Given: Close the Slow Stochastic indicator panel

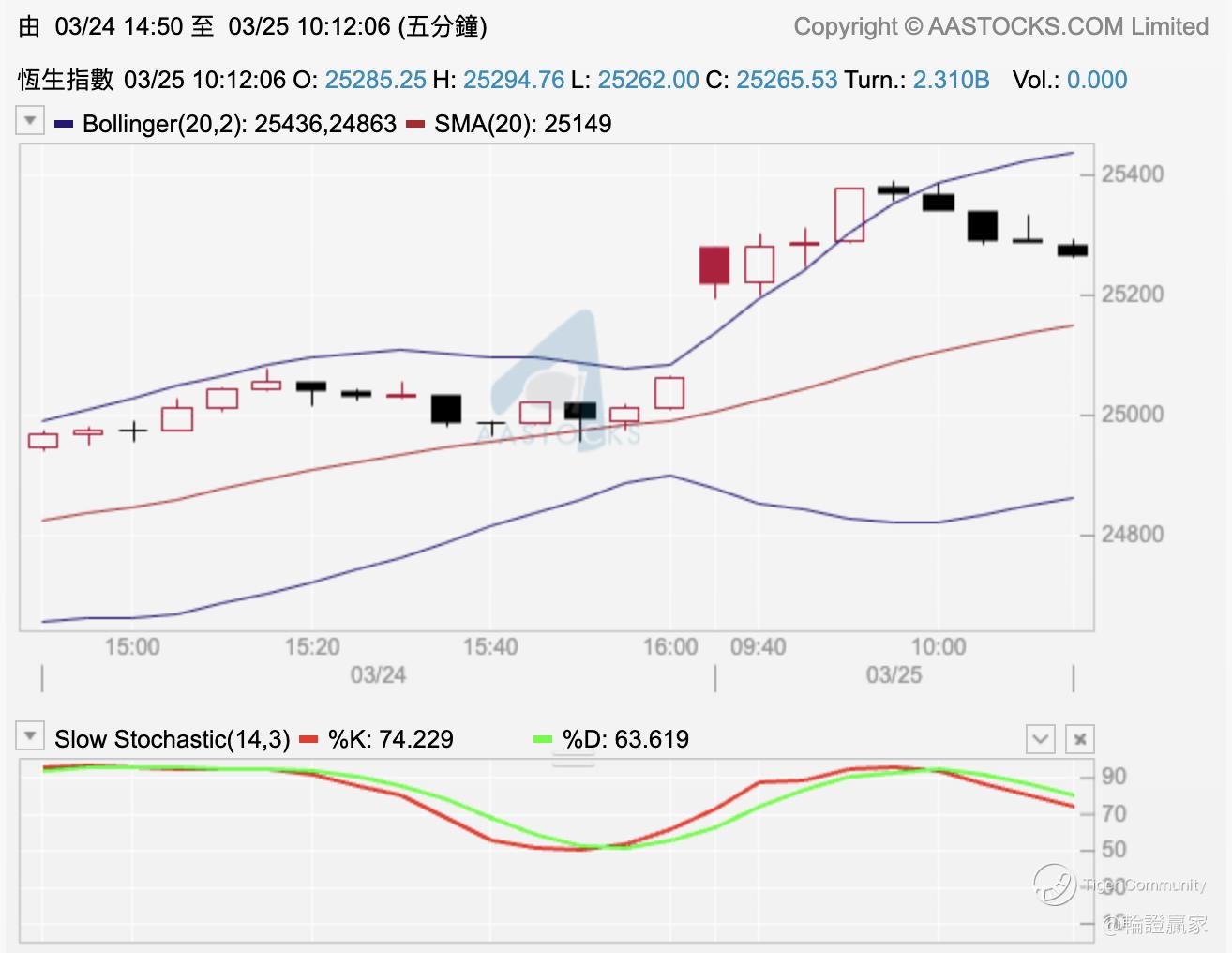Looking at the screenshot, I should tap(1080, 739).
